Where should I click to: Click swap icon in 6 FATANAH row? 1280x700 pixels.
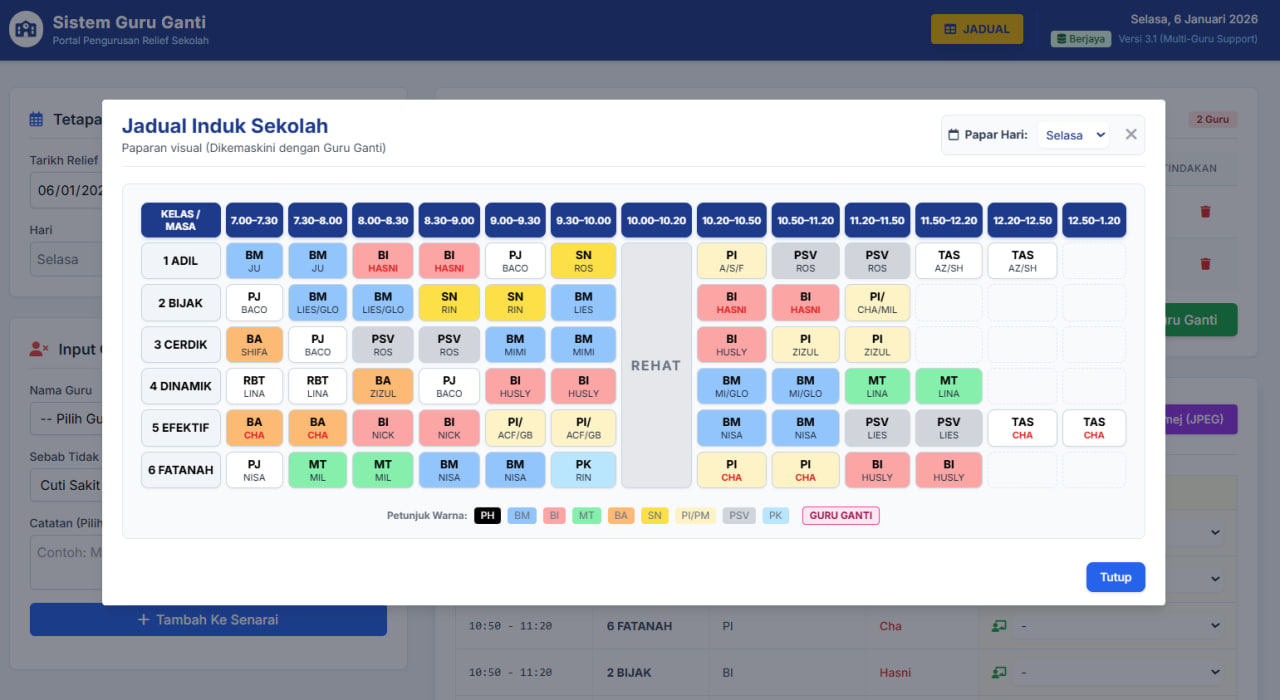click(998, 626)
